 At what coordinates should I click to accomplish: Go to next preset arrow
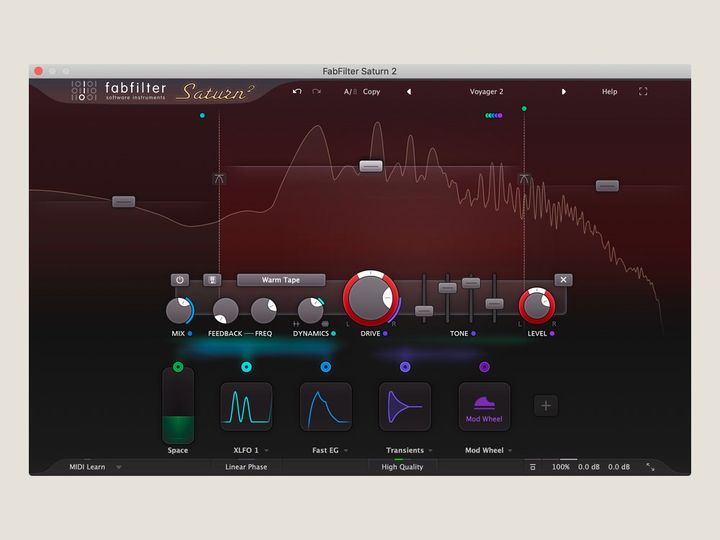563,91
